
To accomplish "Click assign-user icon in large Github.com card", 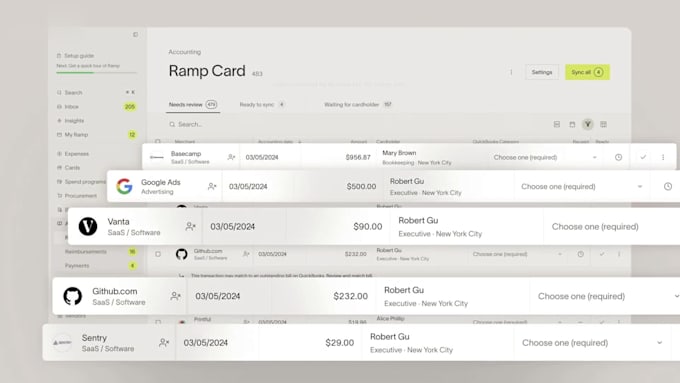I will point(175,296).
